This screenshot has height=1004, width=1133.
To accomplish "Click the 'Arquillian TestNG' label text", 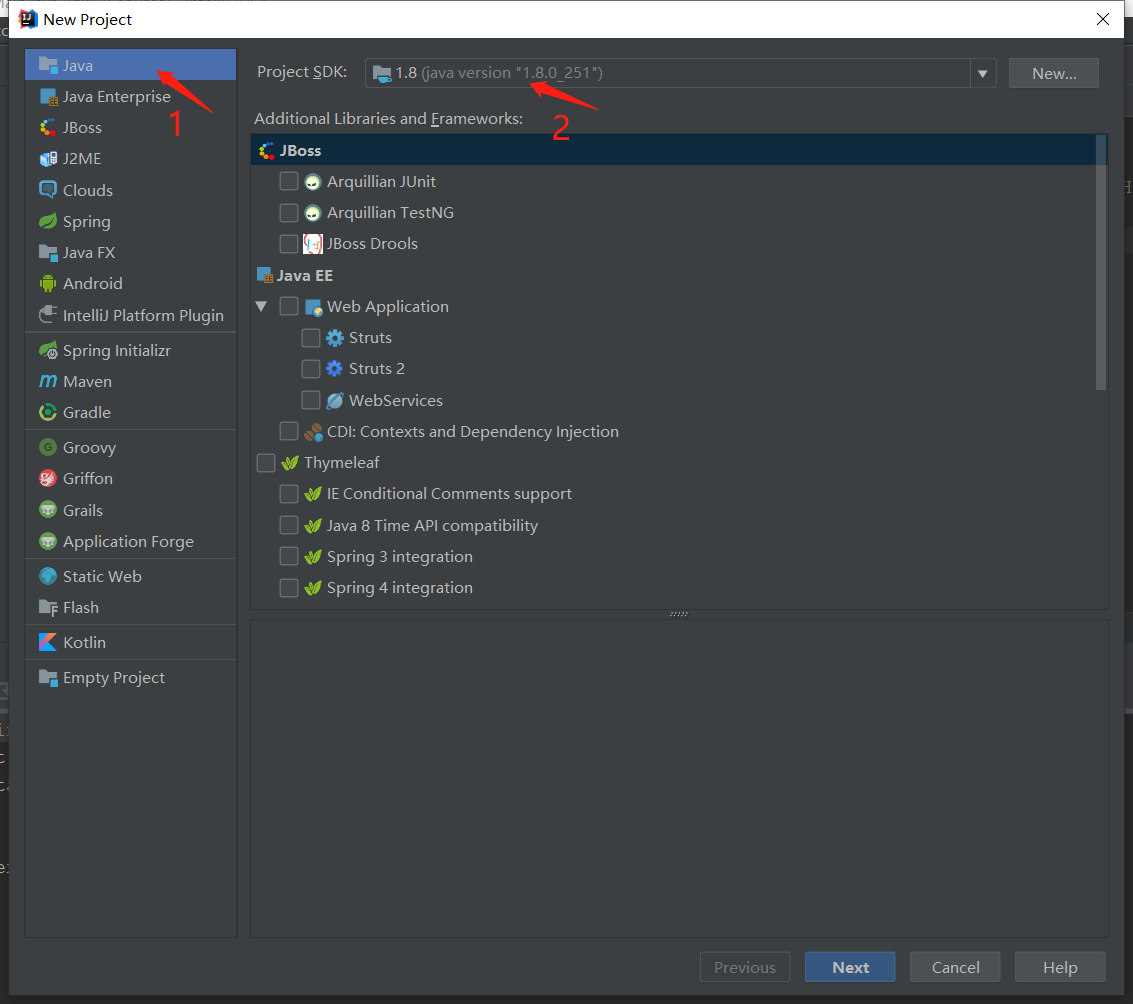I will coord(390,213).
